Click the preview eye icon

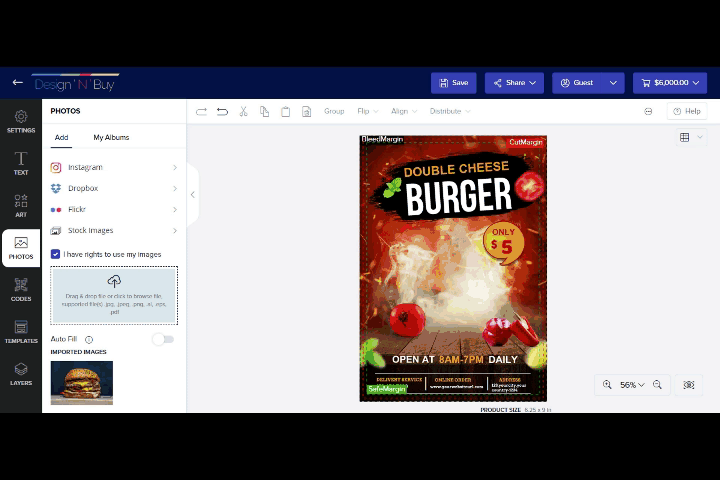point(688,384)
